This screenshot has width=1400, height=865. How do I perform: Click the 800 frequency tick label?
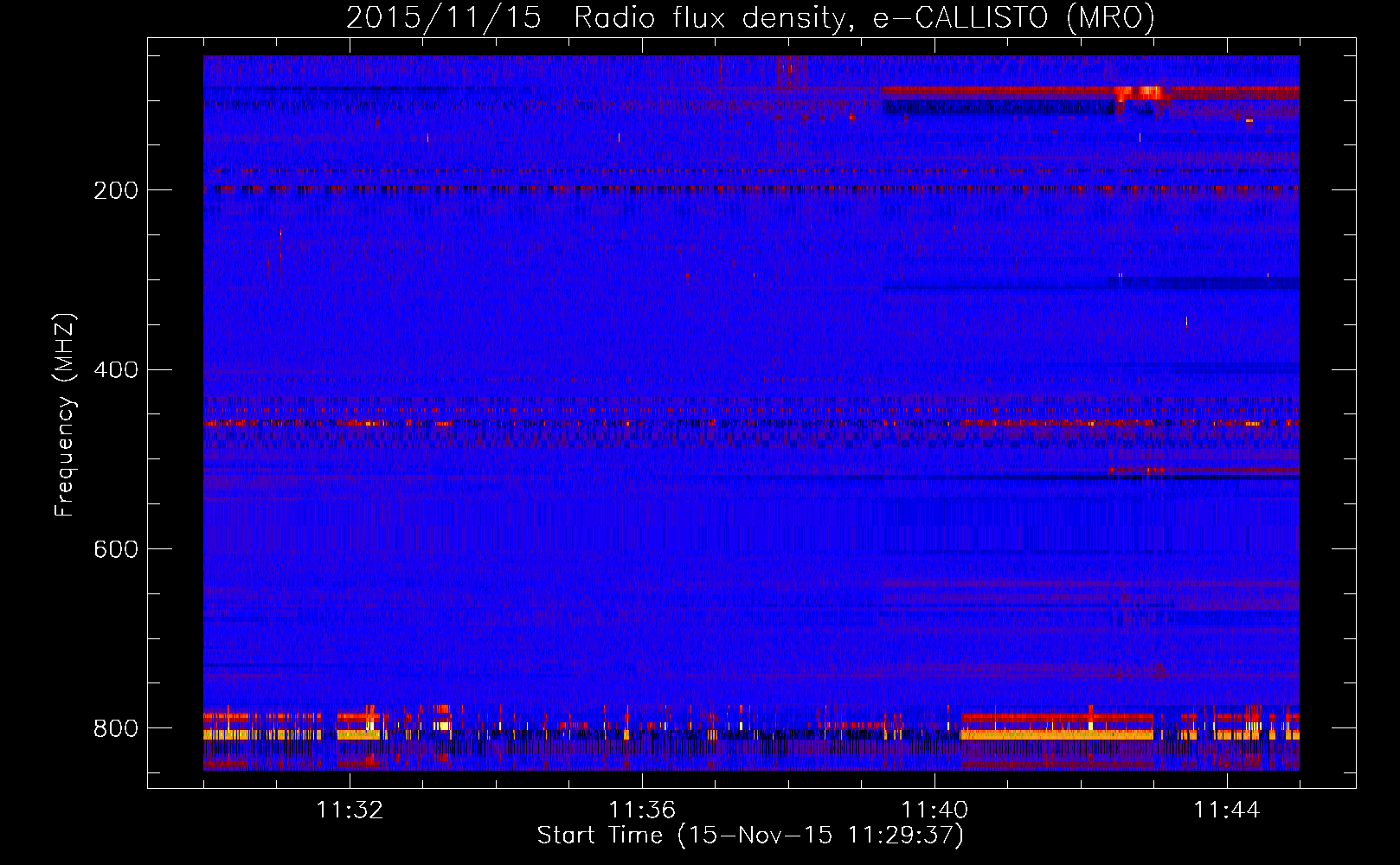click(115, 728)
